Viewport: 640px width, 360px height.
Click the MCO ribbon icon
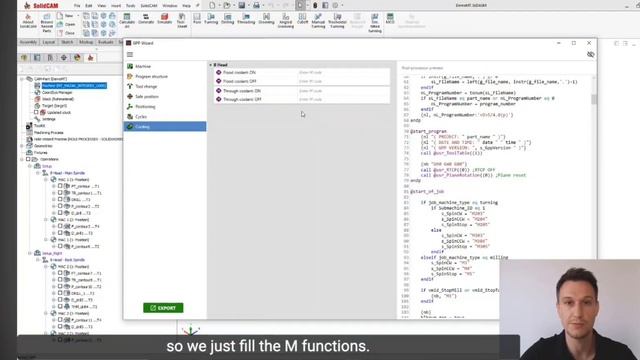(x=390, y=19)
